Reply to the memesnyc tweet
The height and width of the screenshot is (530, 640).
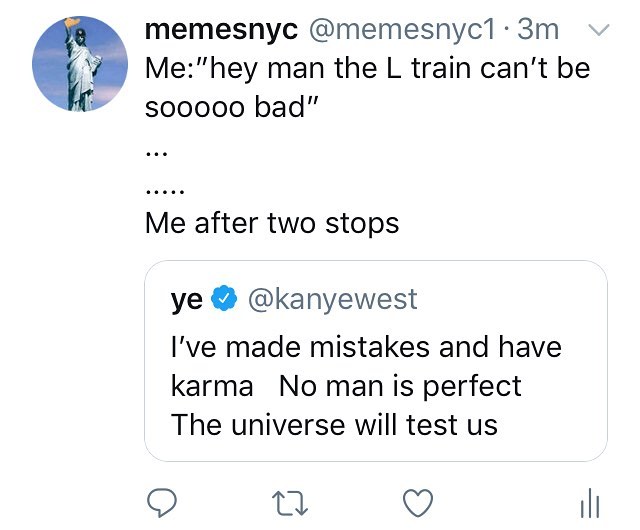(162, 501)
